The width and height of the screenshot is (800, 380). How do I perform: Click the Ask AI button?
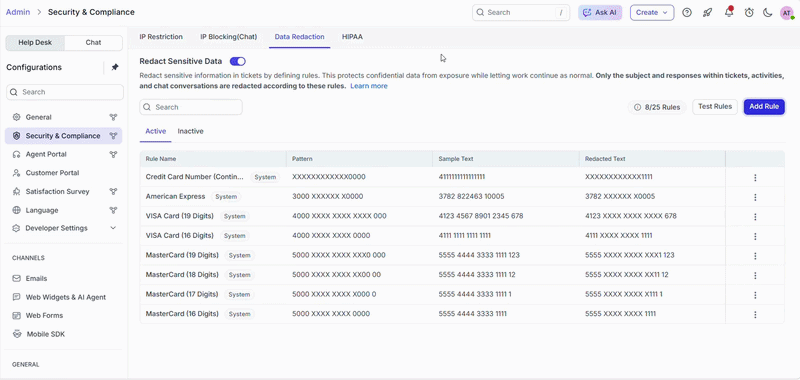click(600, 13)
